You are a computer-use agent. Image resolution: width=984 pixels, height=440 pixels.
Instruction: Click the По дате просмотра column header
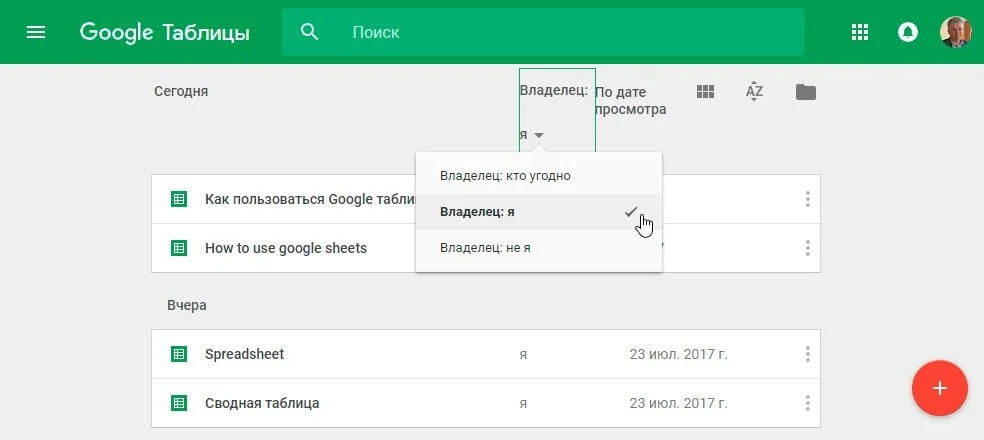(630, 101)
